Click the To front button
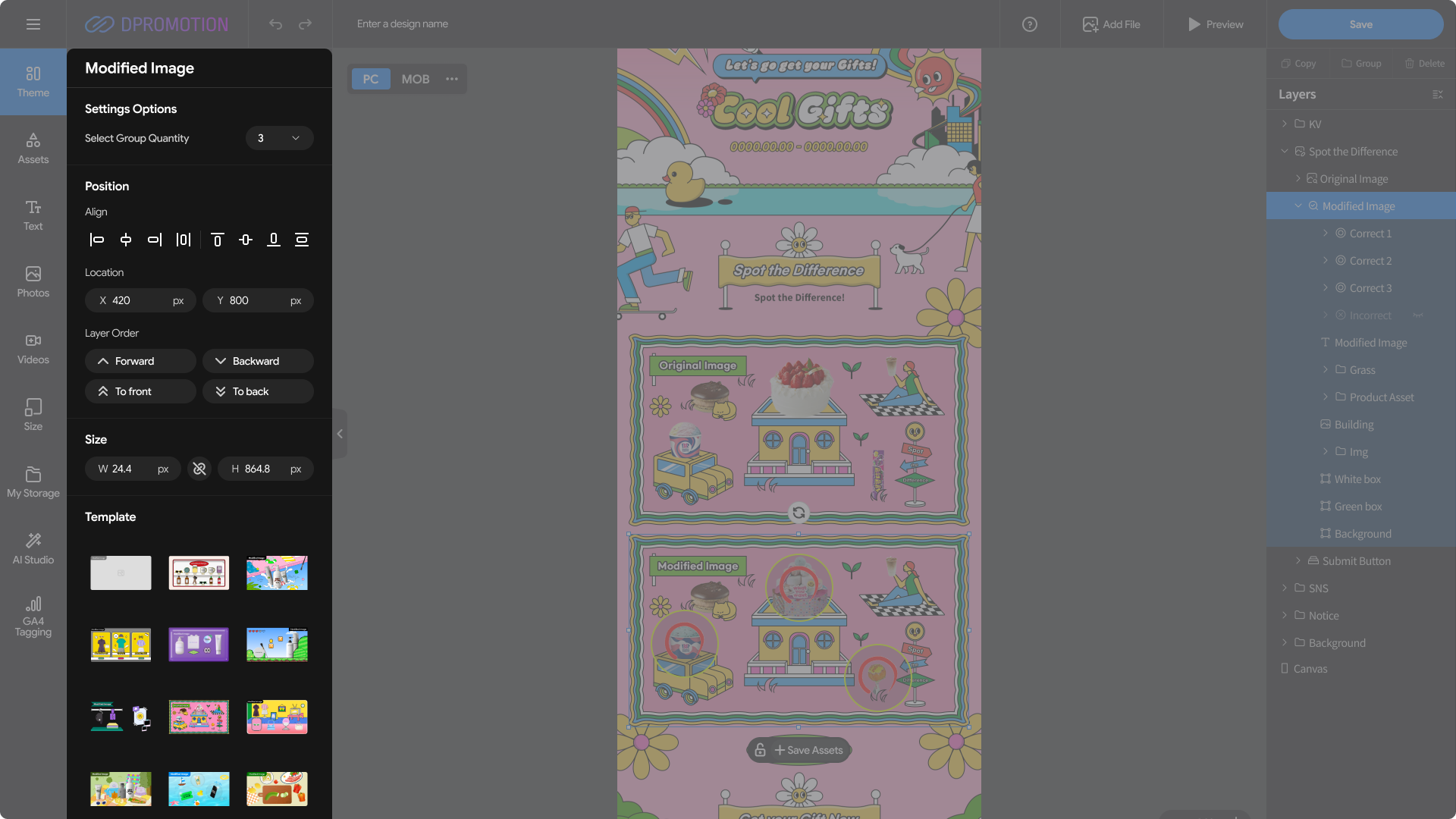Image resolution: width=1456 pixels, height=819 pixels. pyautogui.click(x=140, y=391)
